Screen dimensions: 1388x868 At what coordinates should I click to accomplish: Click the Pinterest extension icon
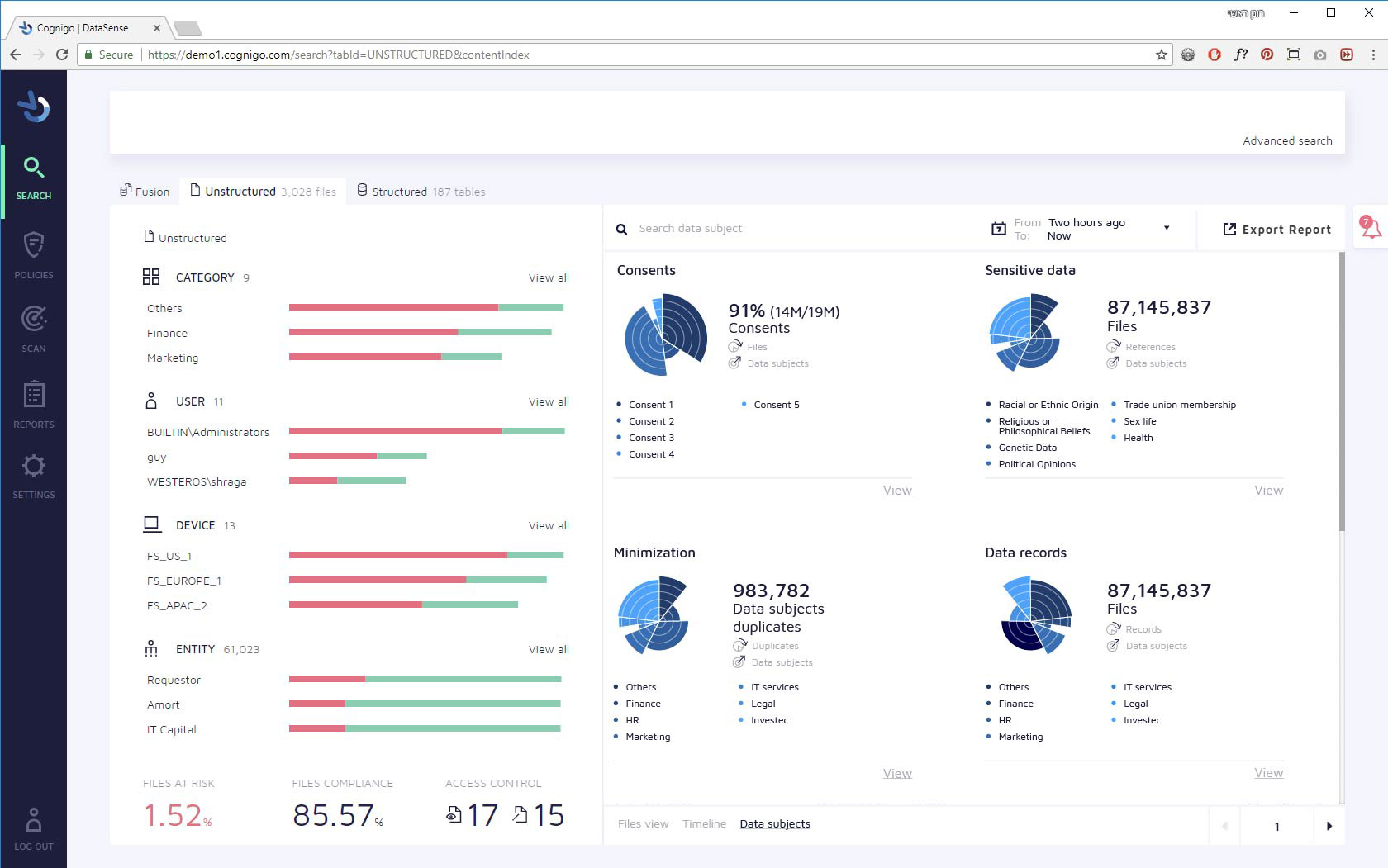[x=1267, y=55]
